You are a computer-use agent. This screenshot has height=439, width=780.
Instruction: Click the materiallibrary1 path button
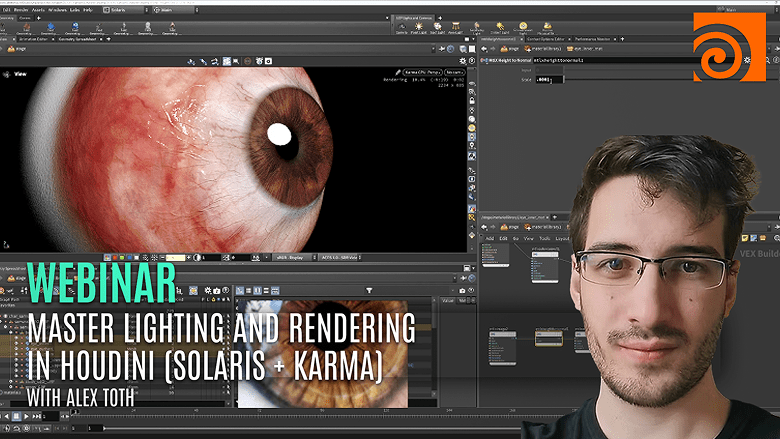(543, 49)
